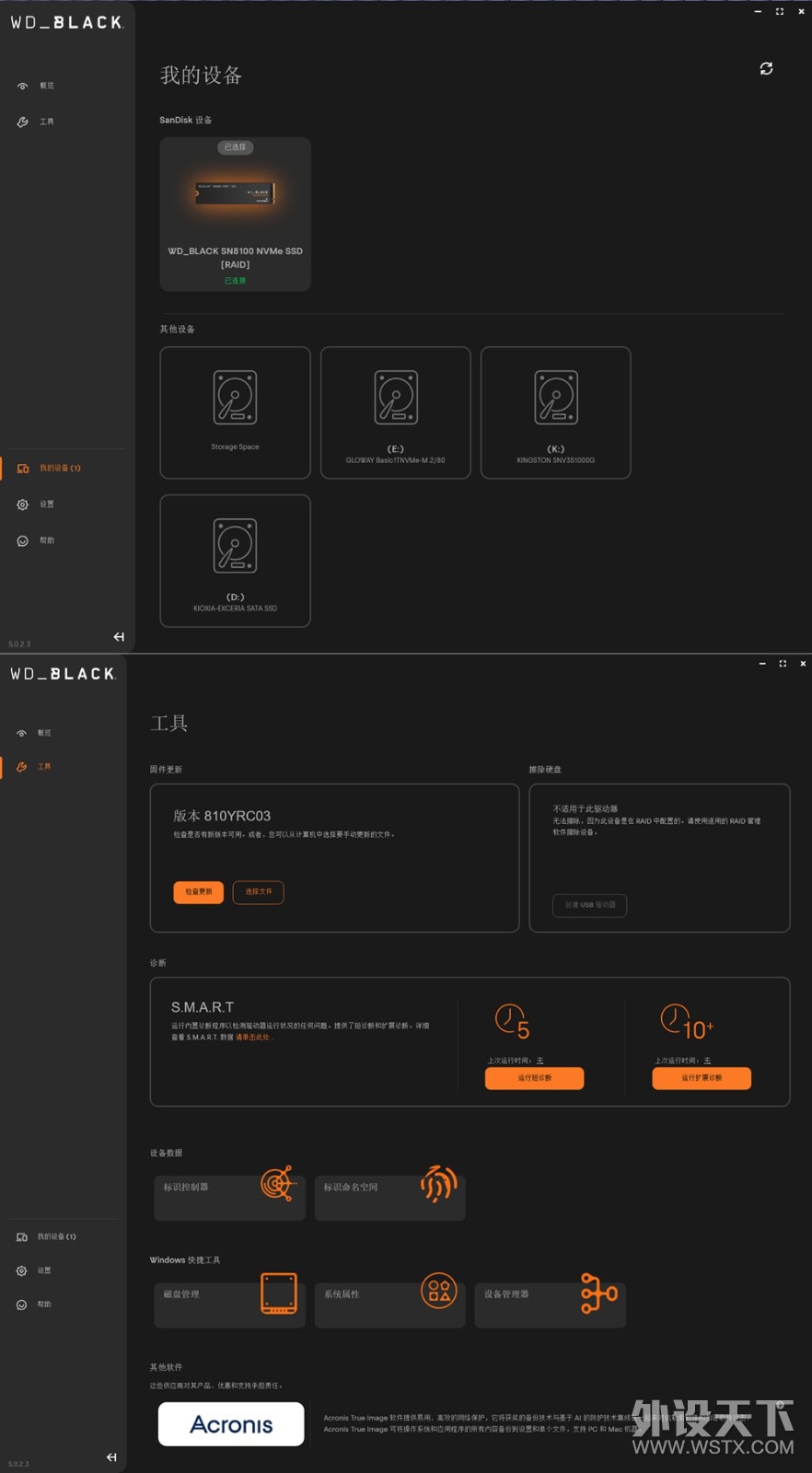Click the S.M.A.R.T heading
Image resolution: width=812 pixels, height=1473 pixels.
click(203, 1007)
